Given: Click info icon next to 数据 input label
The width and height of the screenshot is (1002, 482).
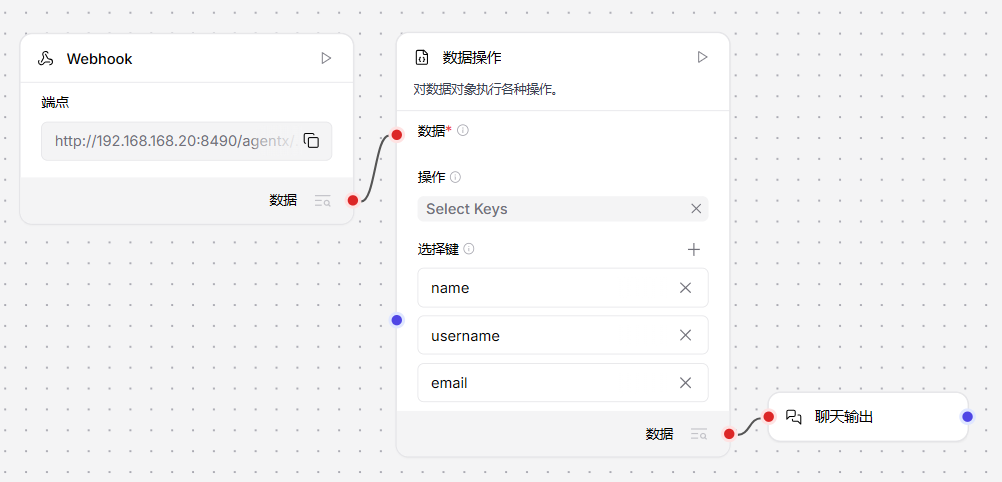Looking at the screenshot, I should 463,130.
